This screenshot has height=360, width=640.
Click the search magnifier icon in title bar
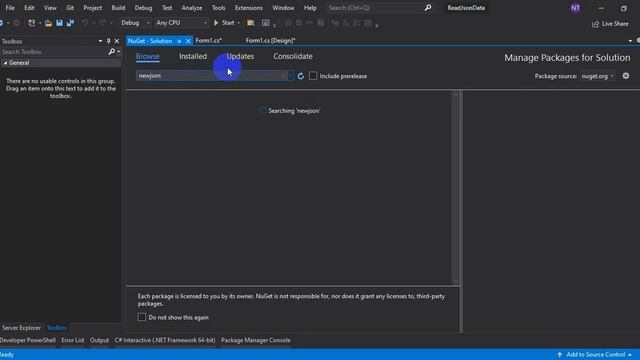tap(428, 8)
